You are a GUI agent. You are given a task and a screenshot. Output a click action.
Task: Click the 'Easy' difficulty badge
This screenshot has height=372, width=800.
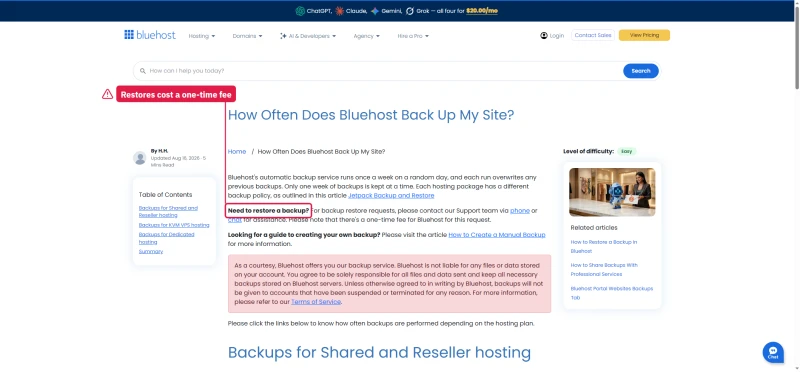[x=627, y=152]
